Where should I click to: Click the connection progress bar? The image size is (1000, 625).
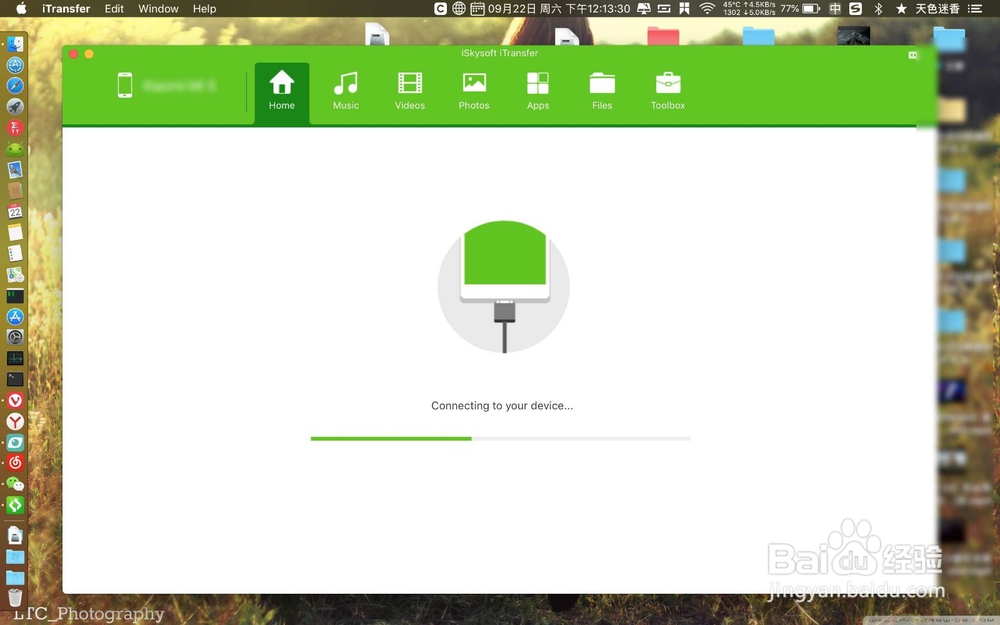coord(500,439)
